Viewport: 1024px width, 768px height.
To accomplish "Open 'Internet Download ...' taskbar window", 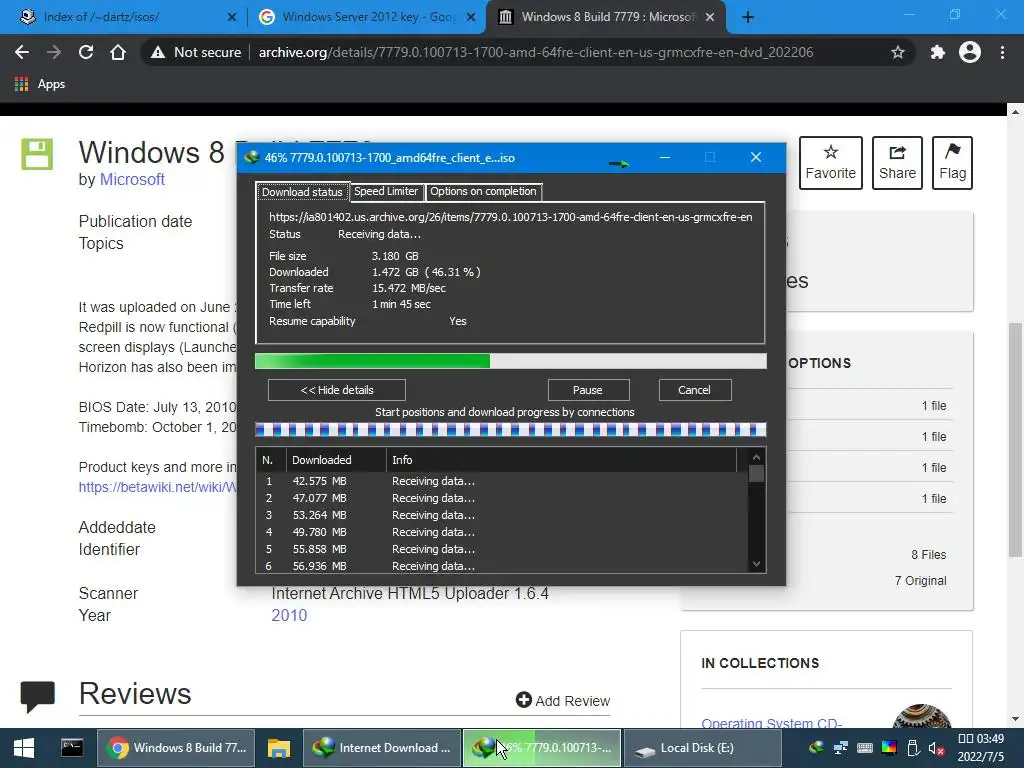I will click(x=381, y=748).
